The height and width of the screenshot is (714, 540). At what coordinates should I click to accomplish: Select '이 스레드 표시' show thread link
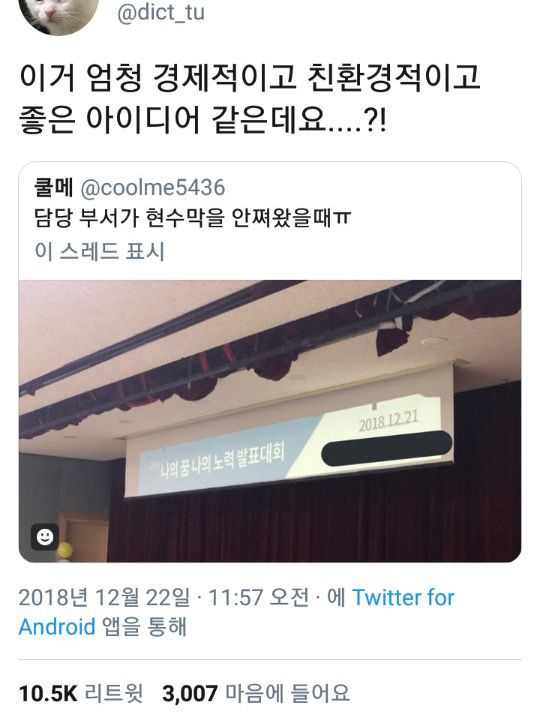pos(99,251)
